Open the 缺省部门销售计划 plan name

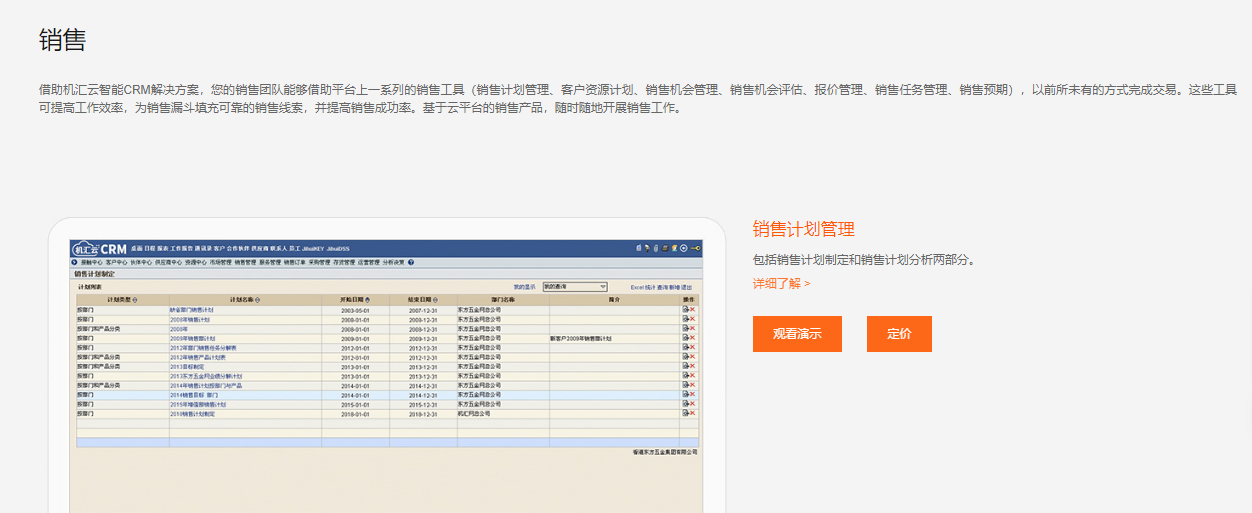(192, 310)
